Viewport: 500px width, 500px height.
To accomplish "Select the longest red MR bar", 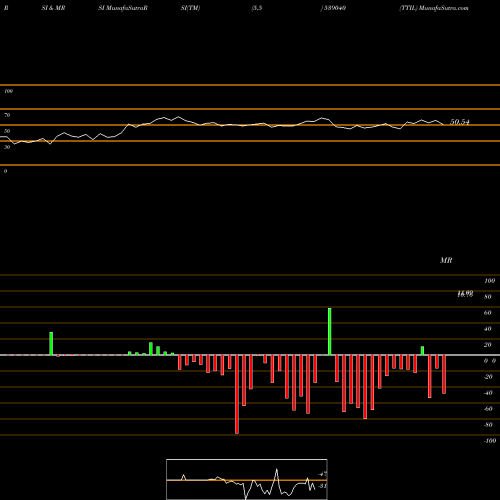I will (237, 394).
